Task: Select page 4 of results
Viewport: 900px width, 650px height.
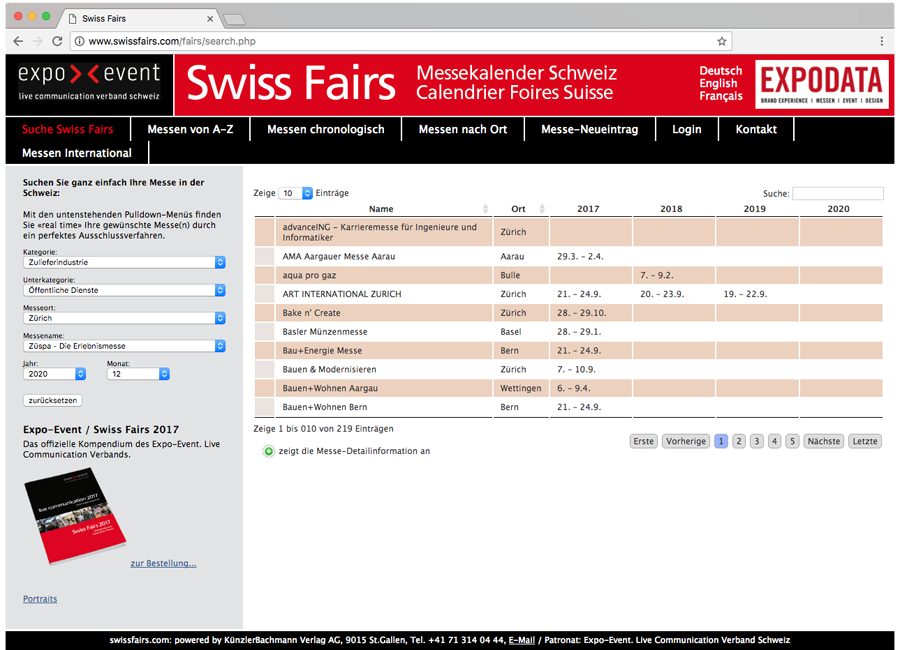Action: point(775,441)
